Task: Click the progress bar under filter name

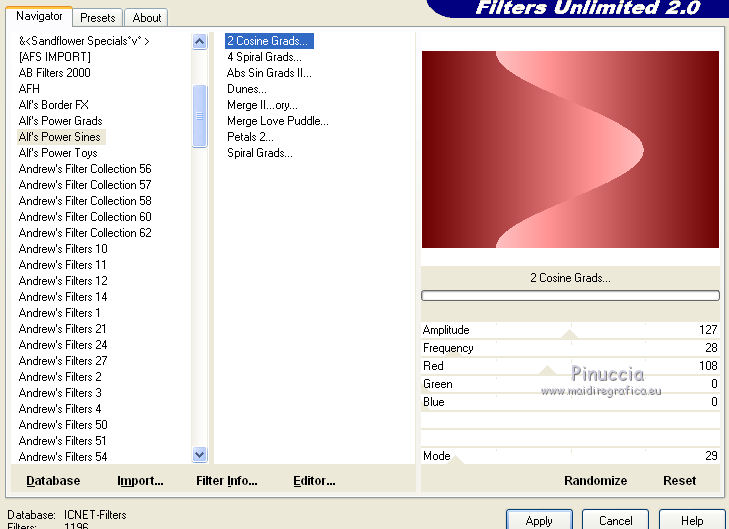Action: 570,295
